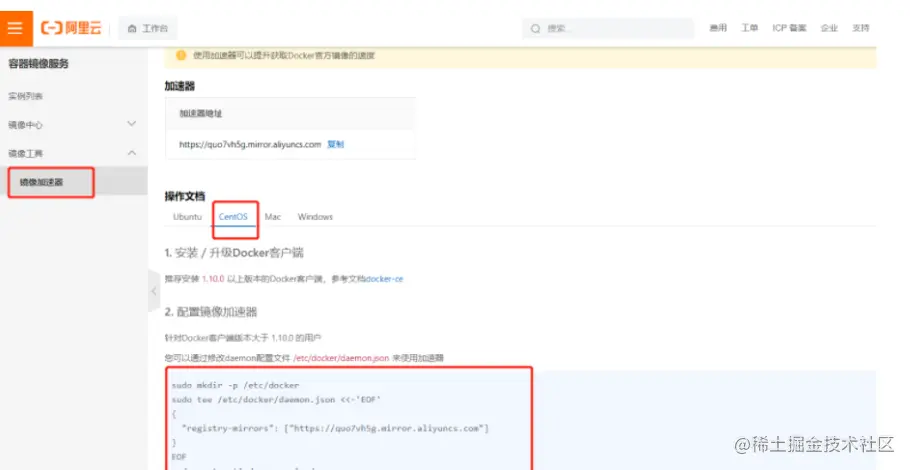Click the 1.10.0 version text
The image size is (910, 470).
point(213,279)
